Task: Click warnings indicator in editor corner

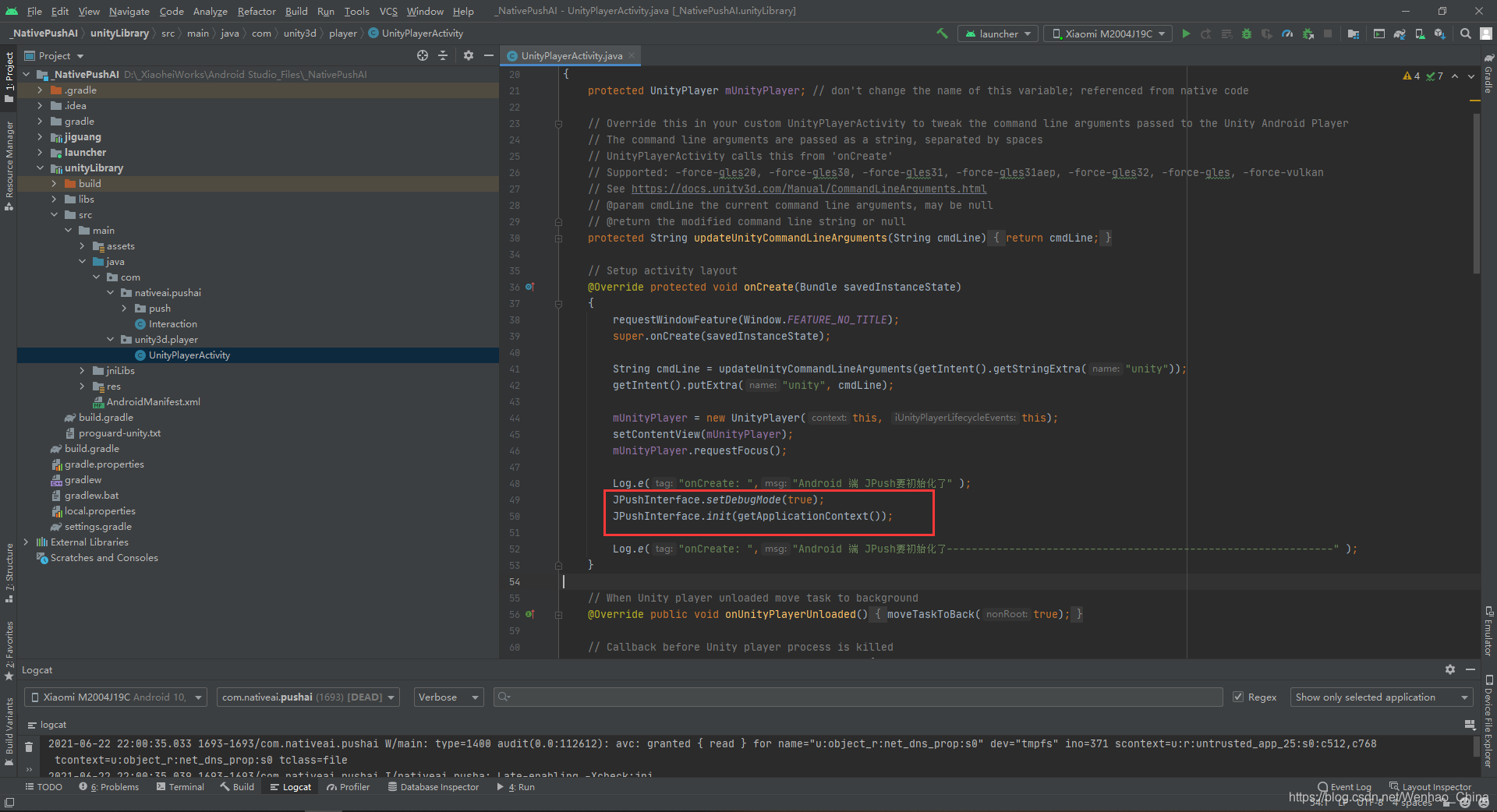Action: tap(1423, 76)
